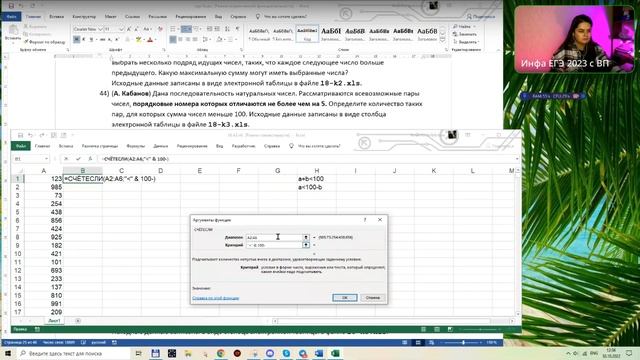The height and width of the screenshot is (360, 640).
Task: Click cell containing 'a+b<100'
Action: coord(317,179)
